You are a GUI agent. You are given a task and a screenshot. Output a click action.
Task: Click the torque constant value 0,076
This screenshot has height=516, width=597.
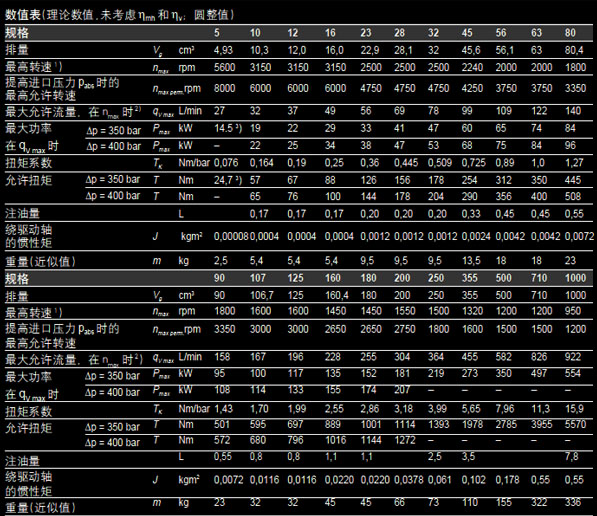pos(226,163)
